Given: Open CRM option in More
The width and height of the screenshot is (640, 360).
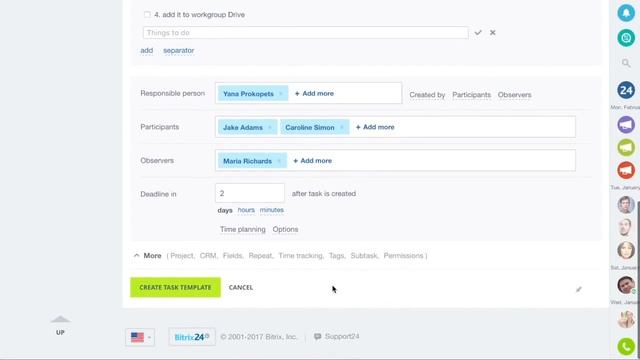Looking at the screenshot, I should (x=208, y=256).
